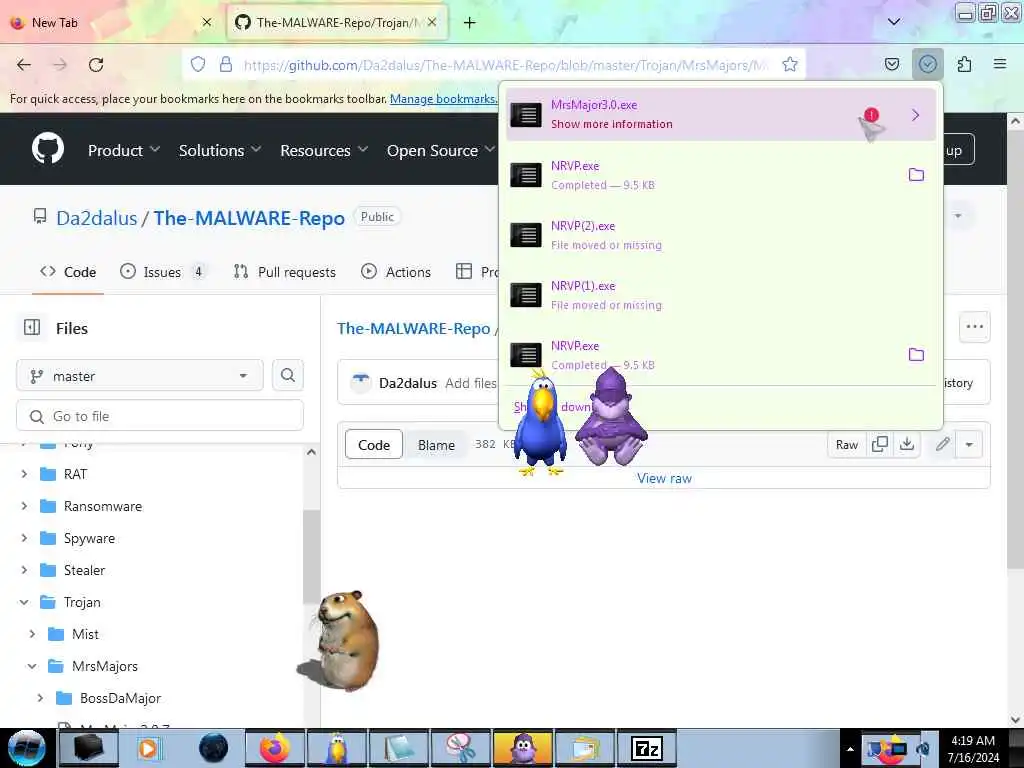
Task: Edit file with the pencil icon
Action: pos(942,445)
